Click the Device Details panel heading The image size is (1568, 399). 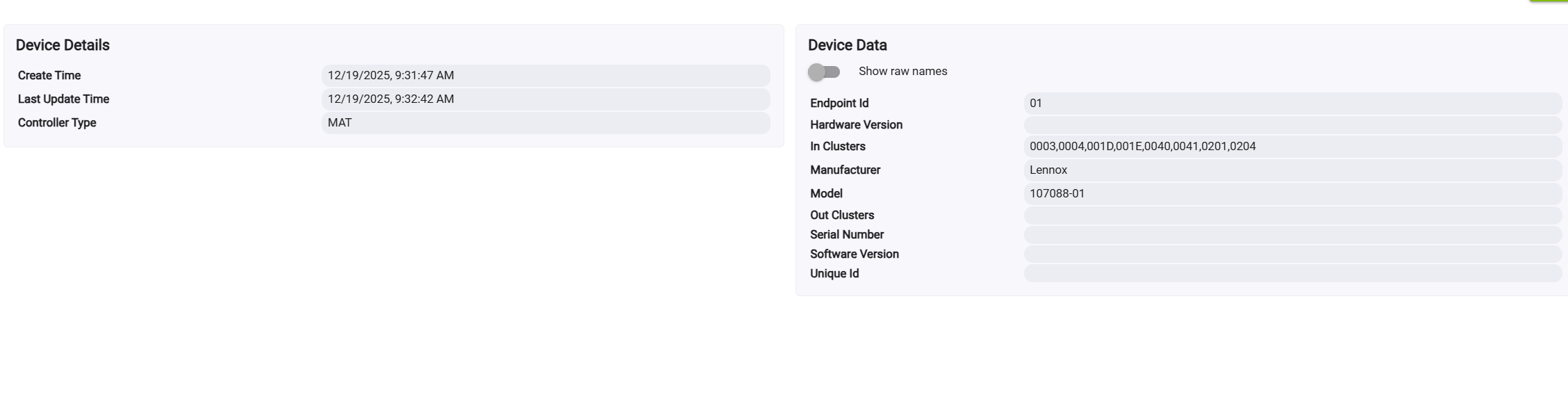coord(63,45)
